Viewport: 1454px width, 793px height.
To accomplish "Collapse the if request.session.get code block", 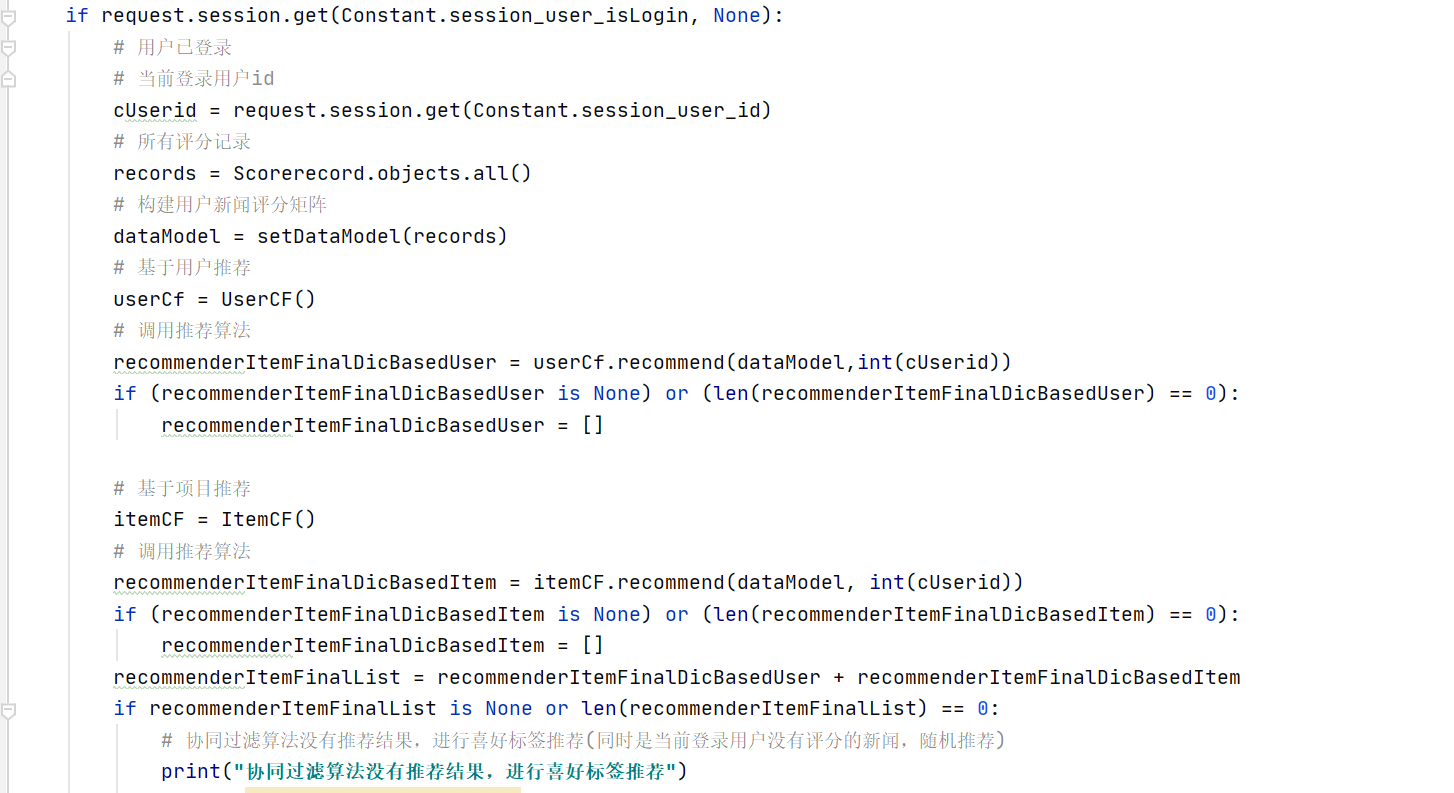I will tap(9, 16).
